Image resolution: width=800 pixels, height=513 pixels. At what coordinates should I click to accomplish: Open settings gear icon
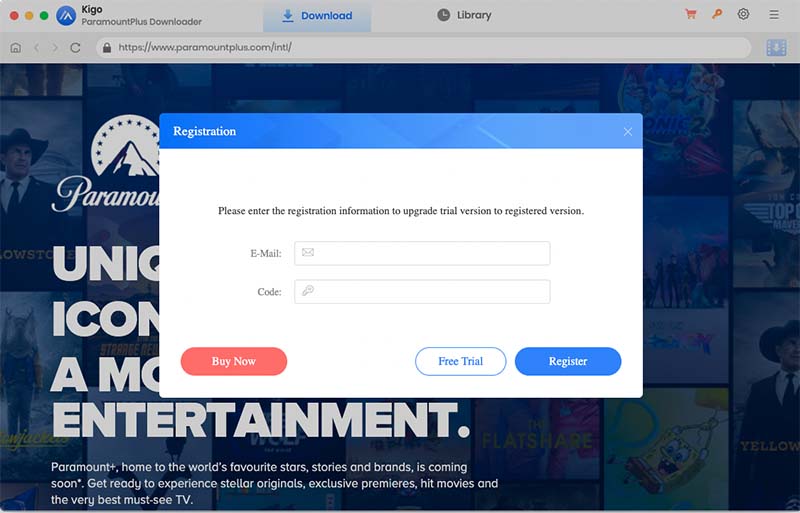pos(743,14)
